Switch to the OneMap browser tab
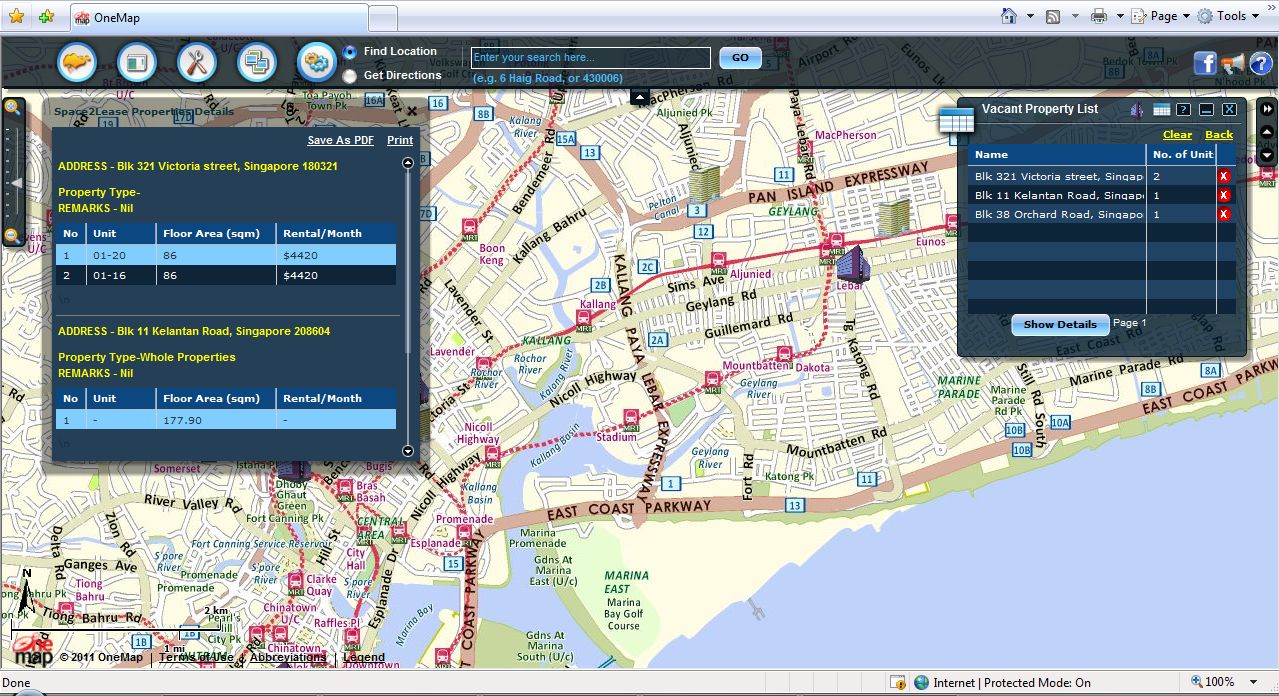The image size is (1279, 696). tap(219, 18)
